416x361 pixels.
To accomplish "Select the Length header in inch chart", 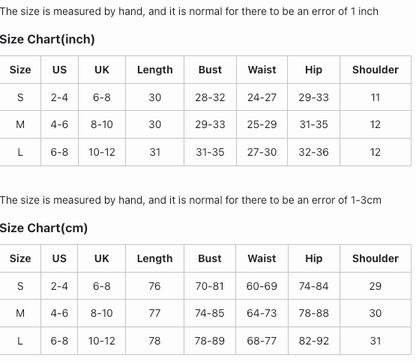I will [x=155, y=70].
